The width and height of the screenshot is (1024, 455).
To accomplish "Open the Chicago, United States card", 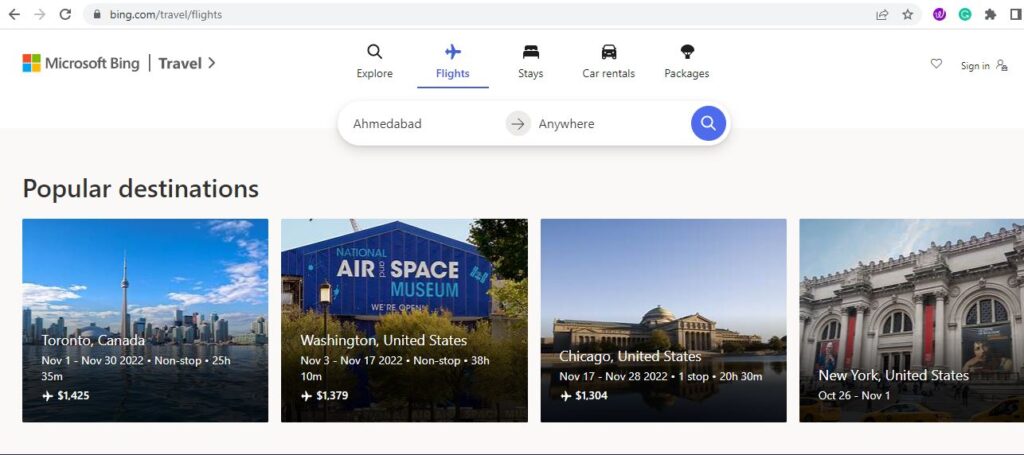I will pos(664,320).
